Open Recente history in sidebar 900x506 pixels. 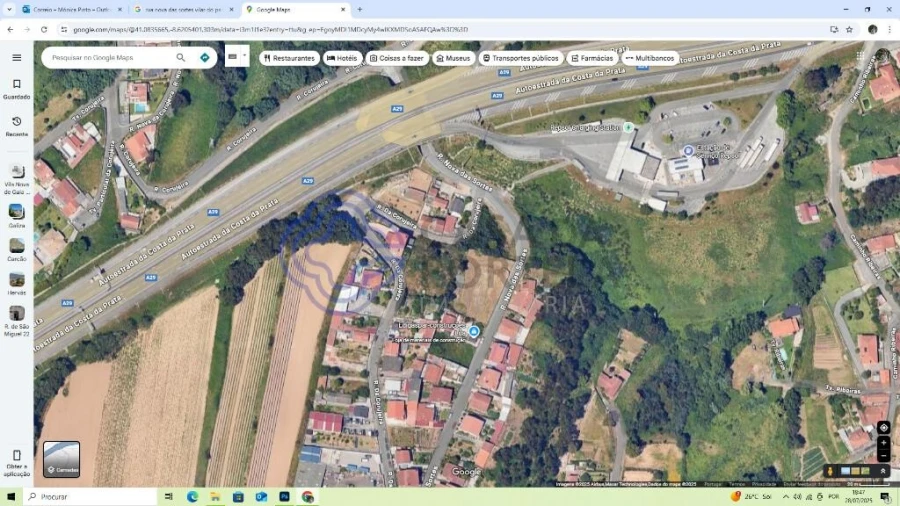pos(17,126)
